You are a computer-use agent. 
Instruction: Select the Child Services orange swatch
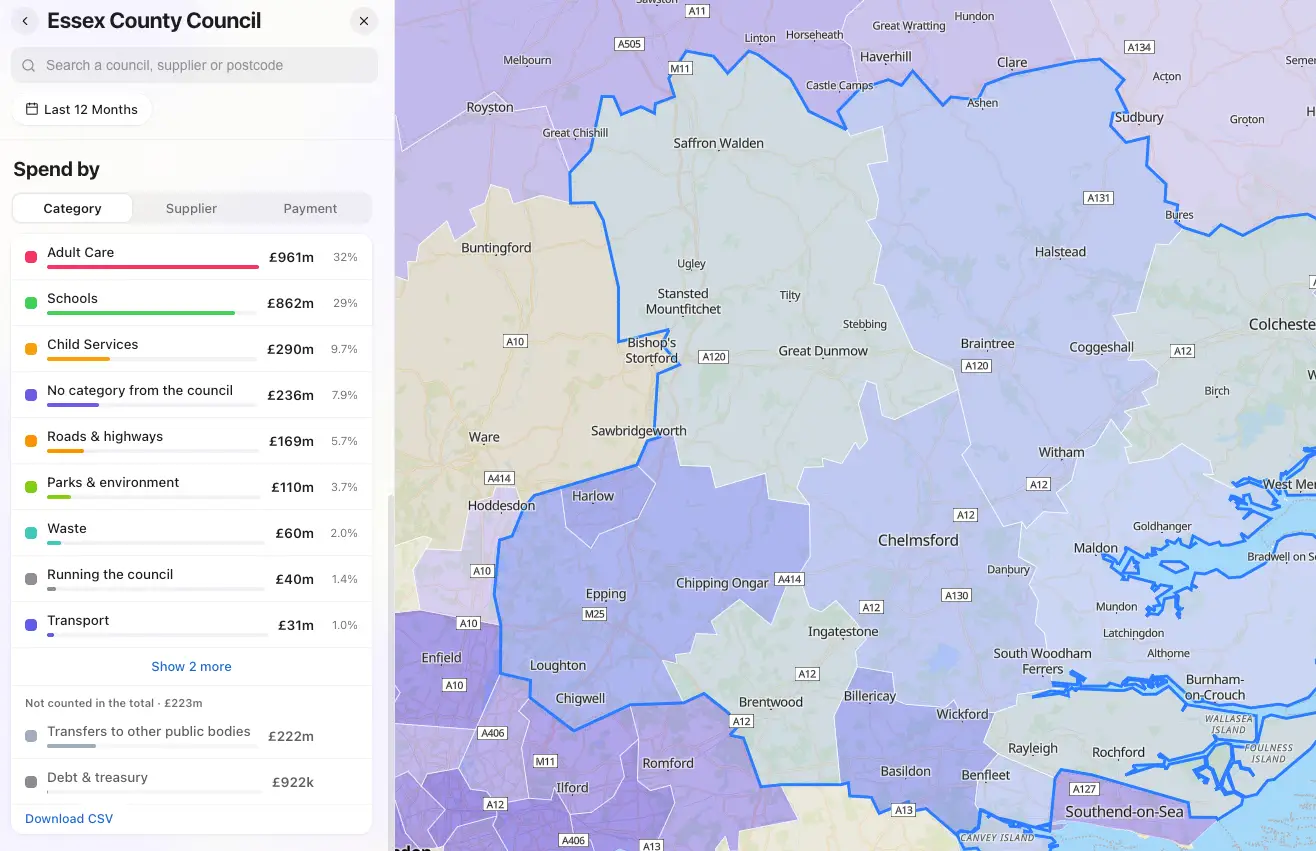31,349
